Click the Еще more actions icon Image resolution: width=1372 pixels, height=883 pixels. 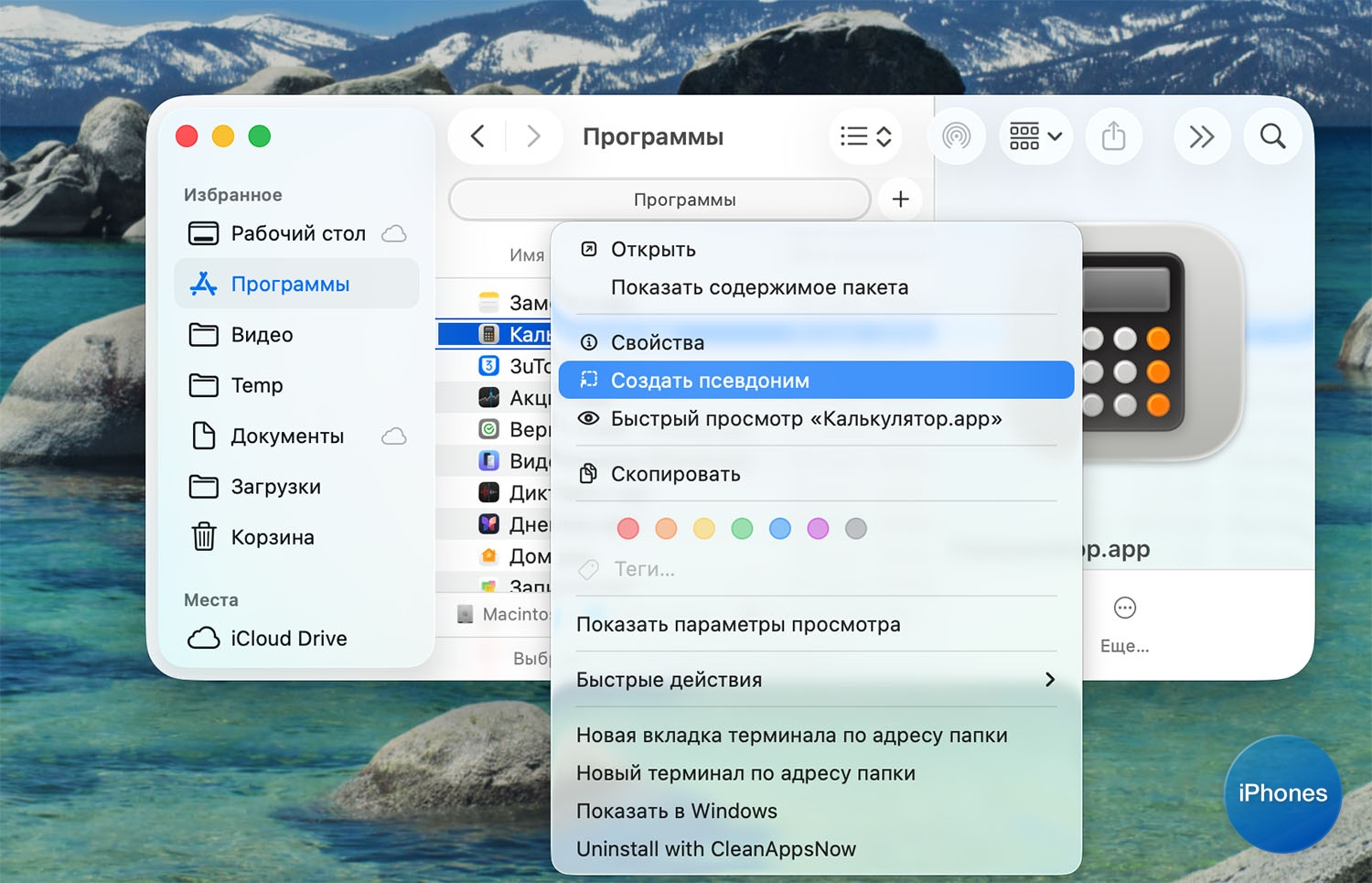pos(1124,608)
